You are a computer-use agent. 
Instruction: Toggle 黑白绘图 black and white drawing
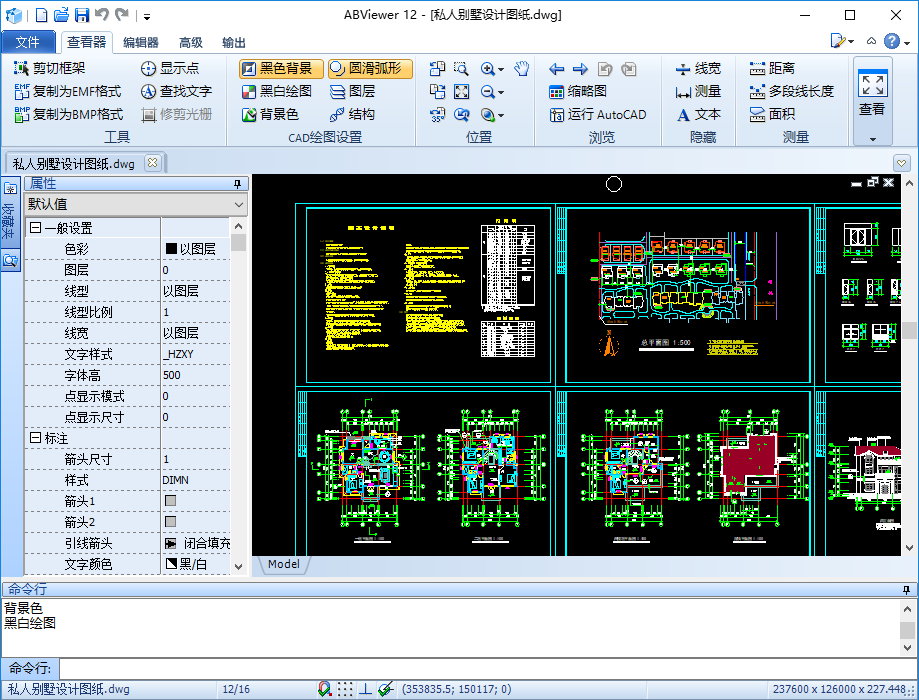(277, 91)
